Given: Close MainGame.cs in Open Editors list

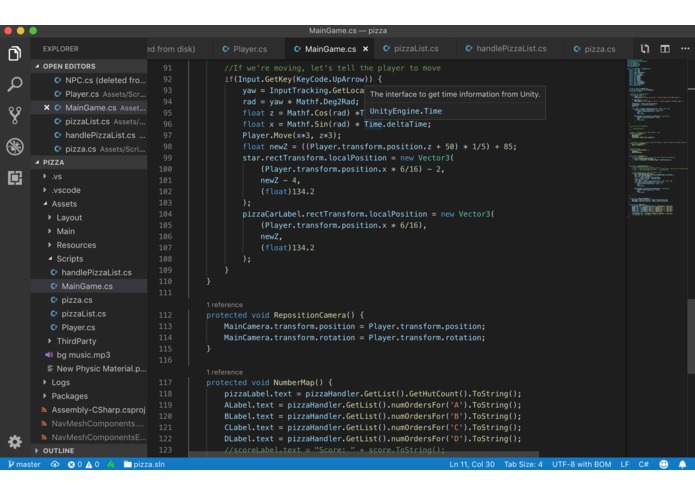Looking at the screenshot, I should [47, 108].
